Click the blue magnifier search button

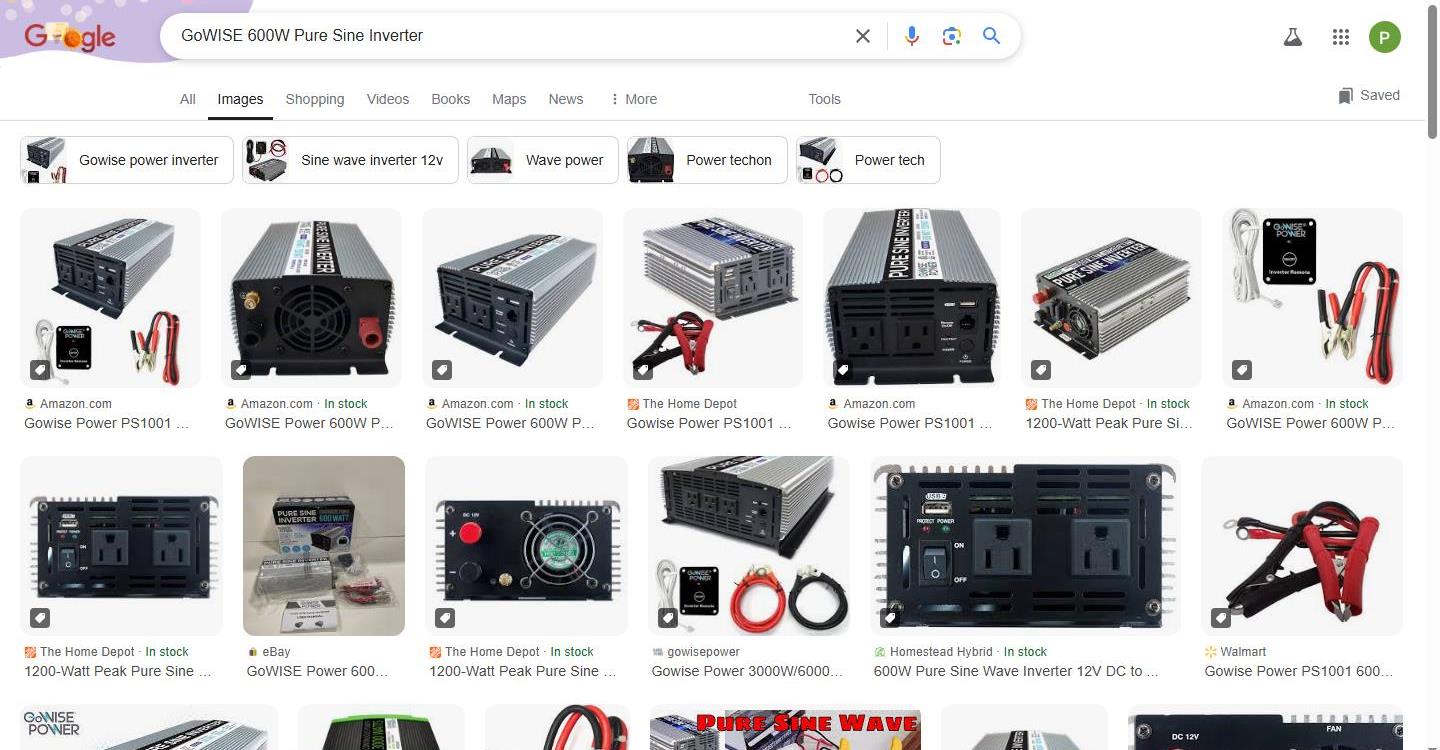[x=991, y=36]
